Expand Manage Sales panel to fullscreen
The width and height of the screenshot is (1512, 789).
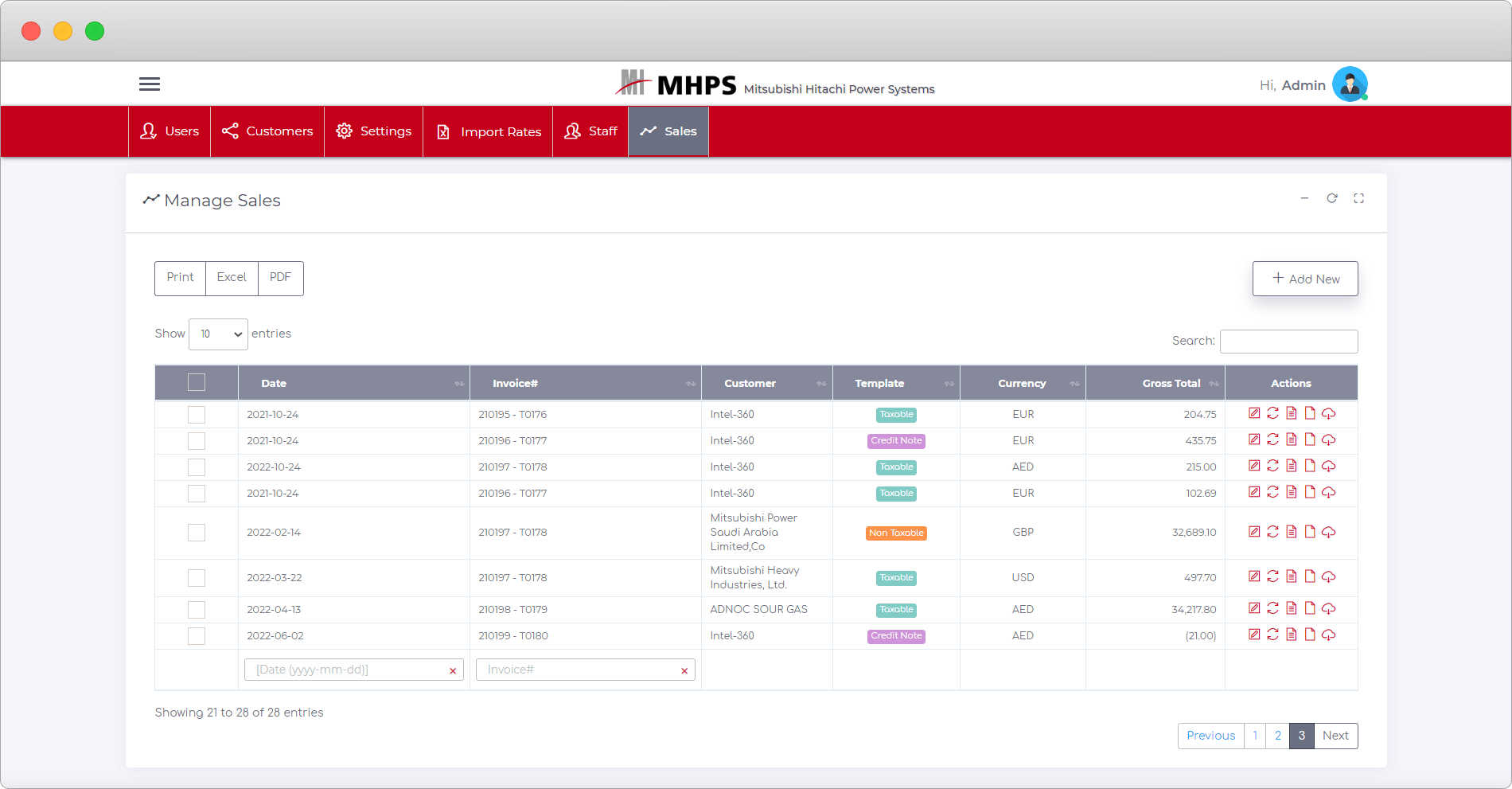1359,198
